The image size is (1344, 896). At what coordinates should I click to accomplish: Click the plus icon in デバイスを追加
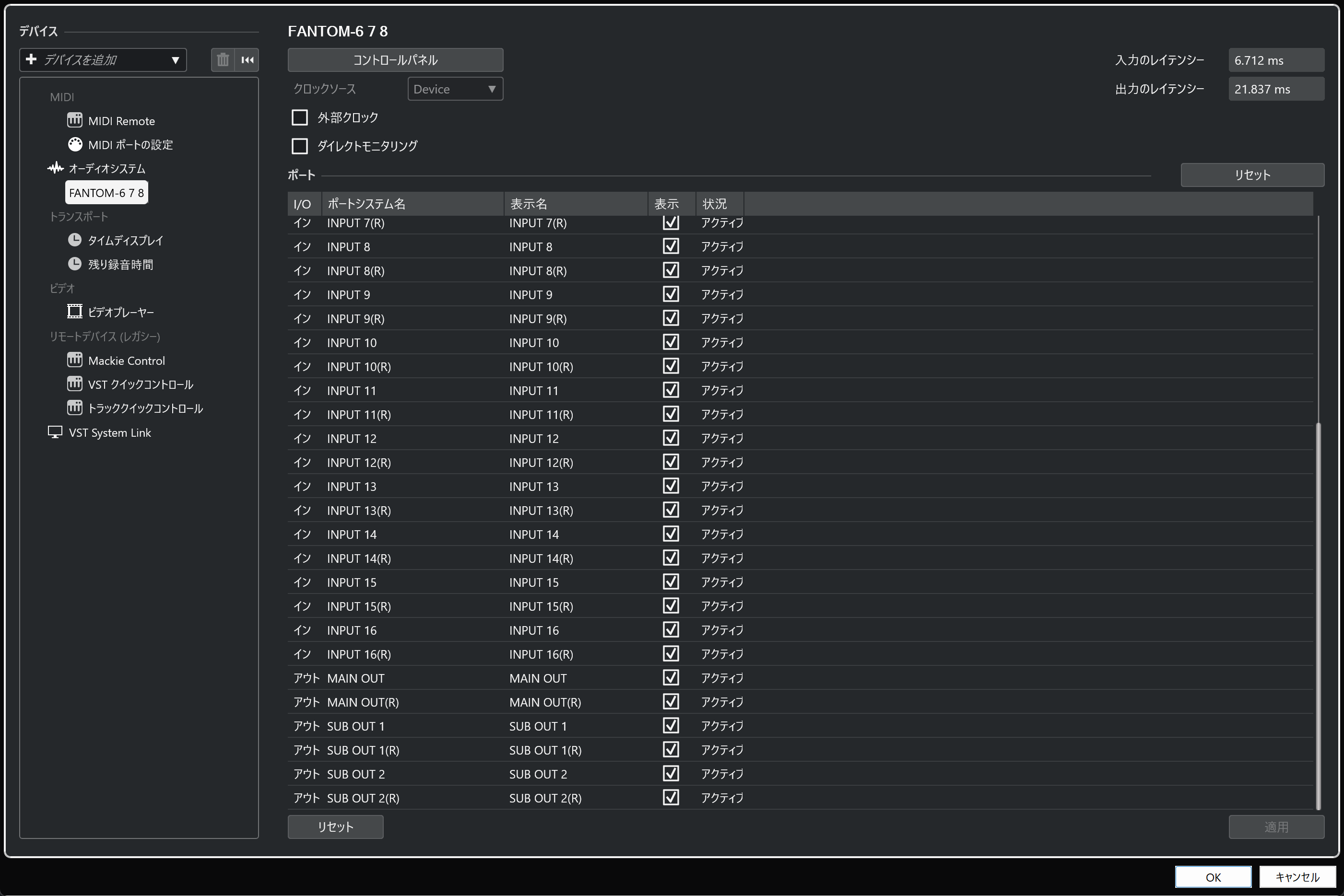point(32,59)
